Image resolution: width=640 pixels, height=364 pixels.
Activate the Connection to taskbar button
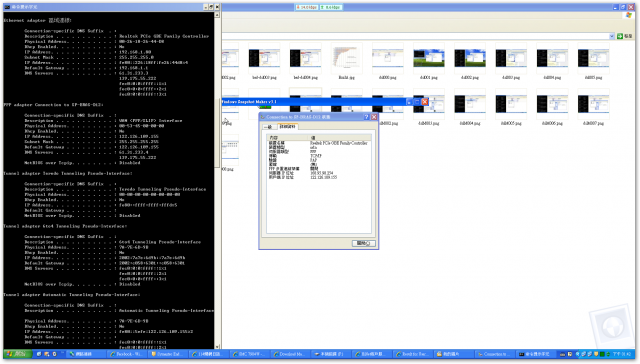pos(495,354)
